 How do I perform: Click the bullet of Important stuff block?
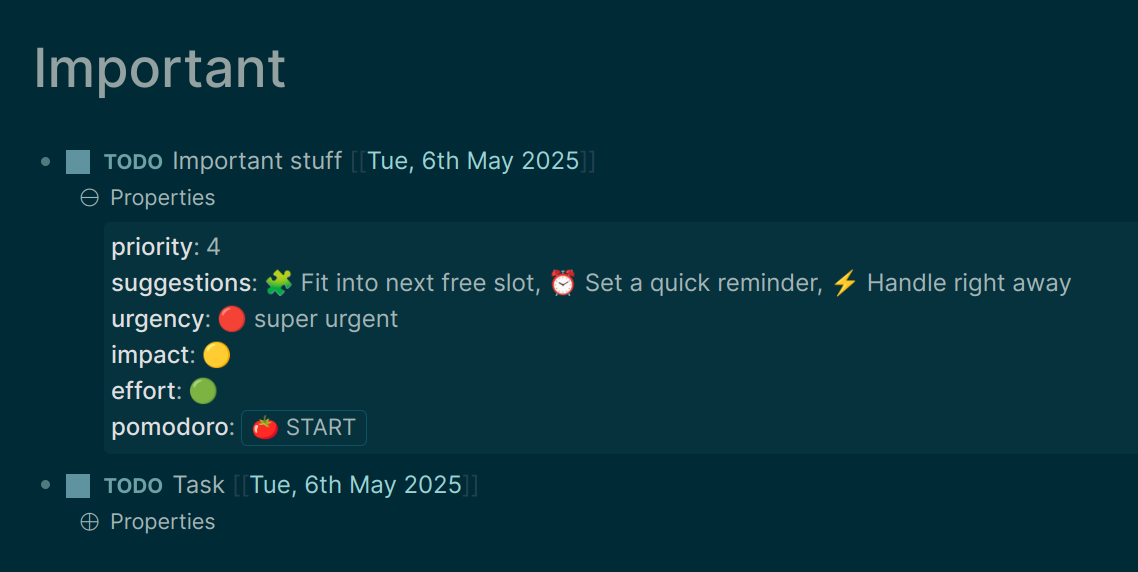(46, 161)
